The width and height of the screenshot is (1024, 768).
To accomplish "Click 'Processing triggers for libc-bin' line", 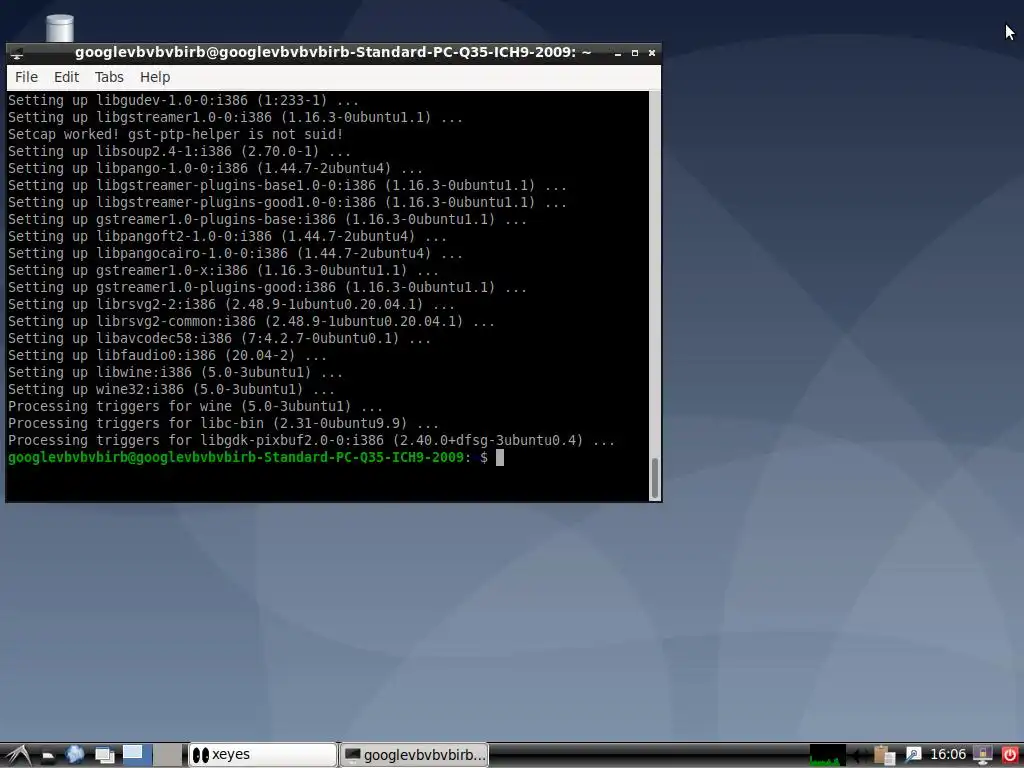I will tap(223, 424).
